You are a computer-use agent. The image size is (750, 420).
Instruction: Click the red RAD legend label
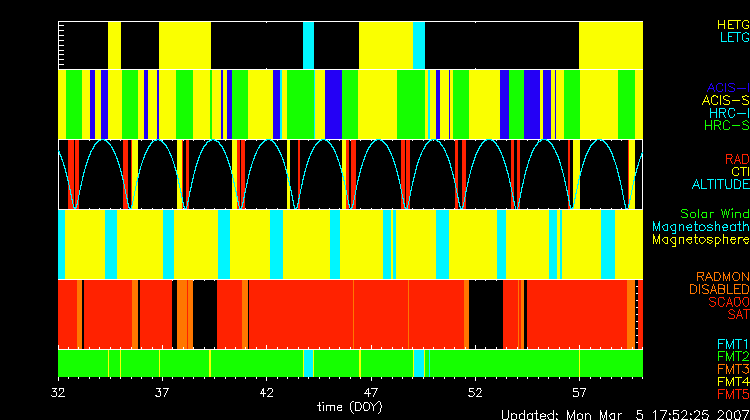pos(735,159)
